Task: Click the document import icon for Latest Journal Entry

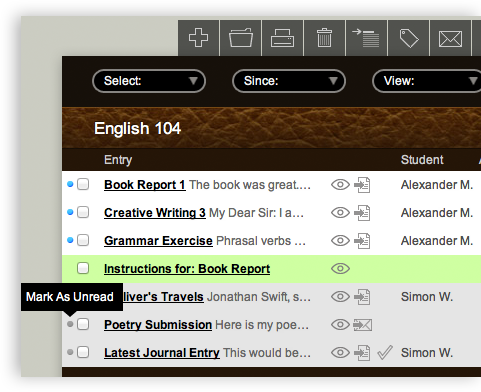Action: click(362, 353)
